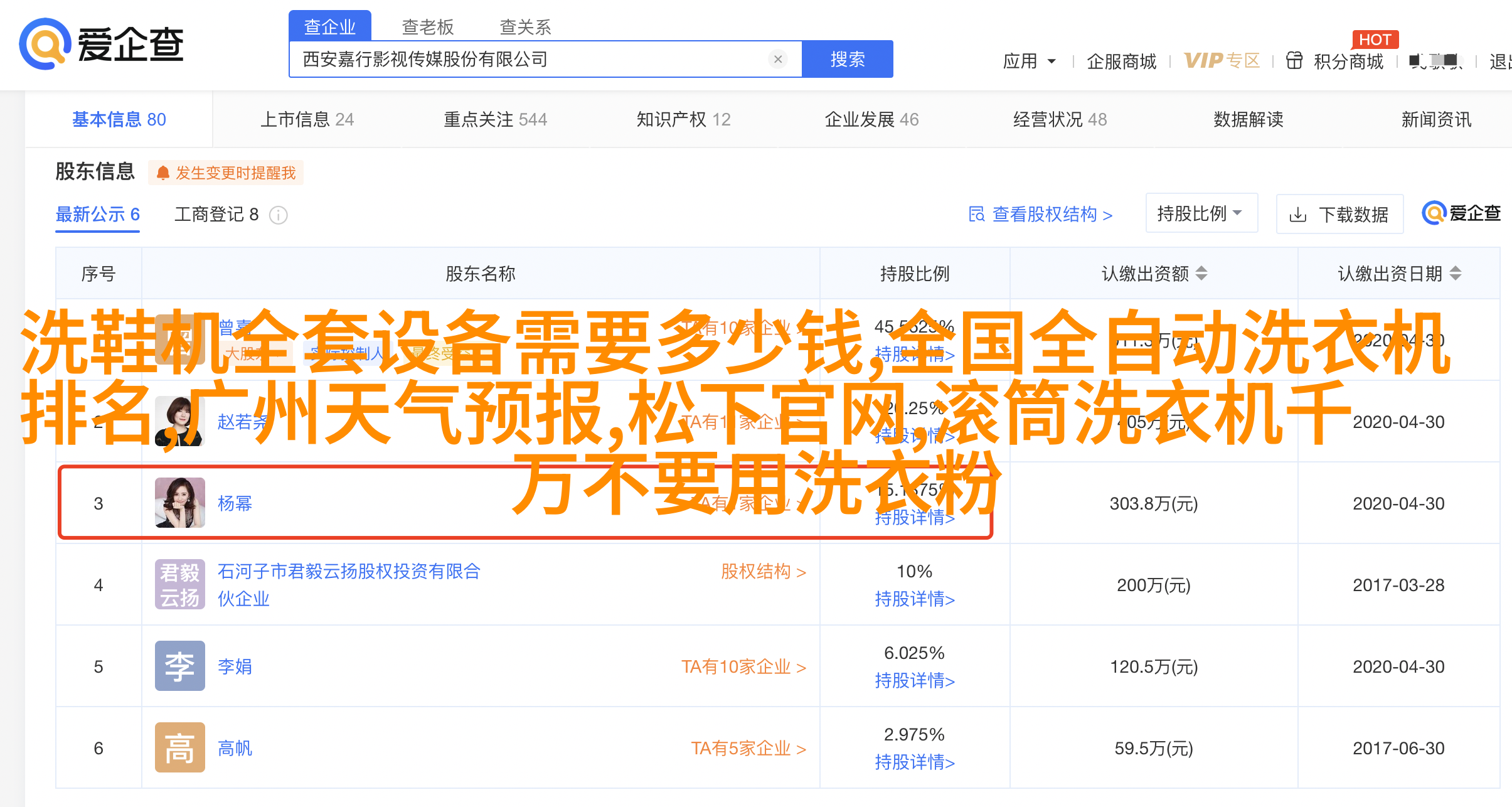Open 企服商城 link
Viewport: 1512px width, 807px height.
[1122, 61]
